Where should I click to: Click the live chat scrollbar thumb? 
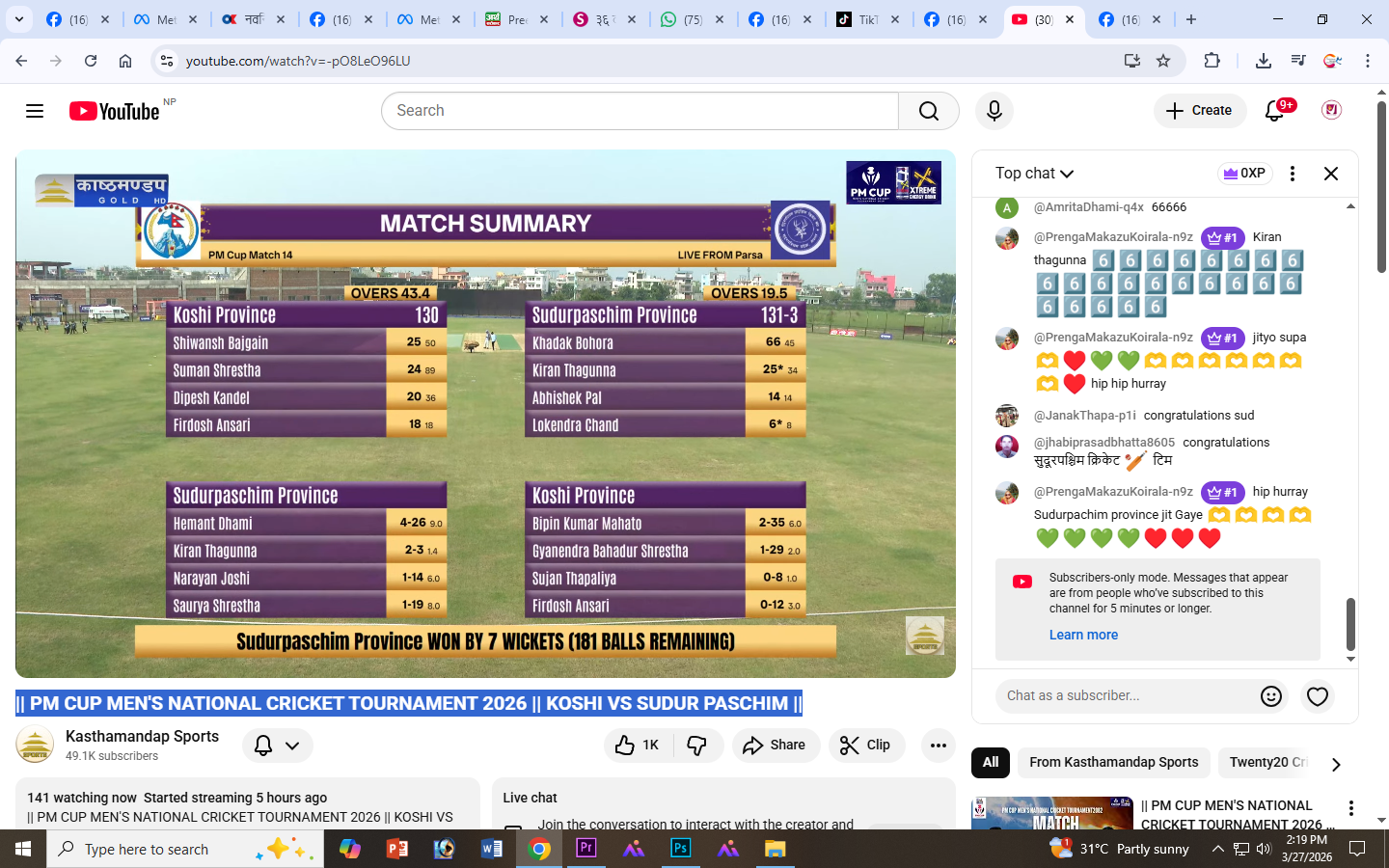tap(1350, 624)
